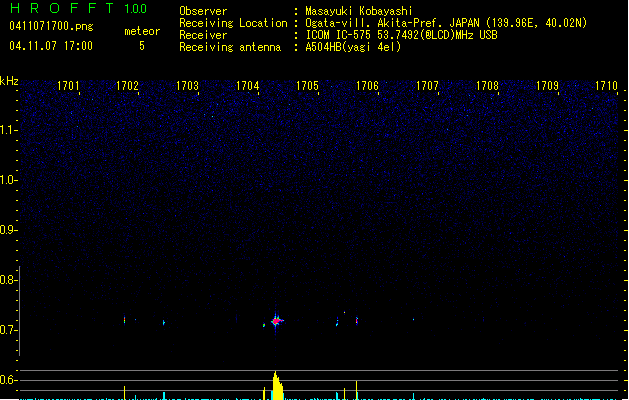Click the Receiving antenna label
The height and width of the screenshot is (400, 629).
click(230, 47)
